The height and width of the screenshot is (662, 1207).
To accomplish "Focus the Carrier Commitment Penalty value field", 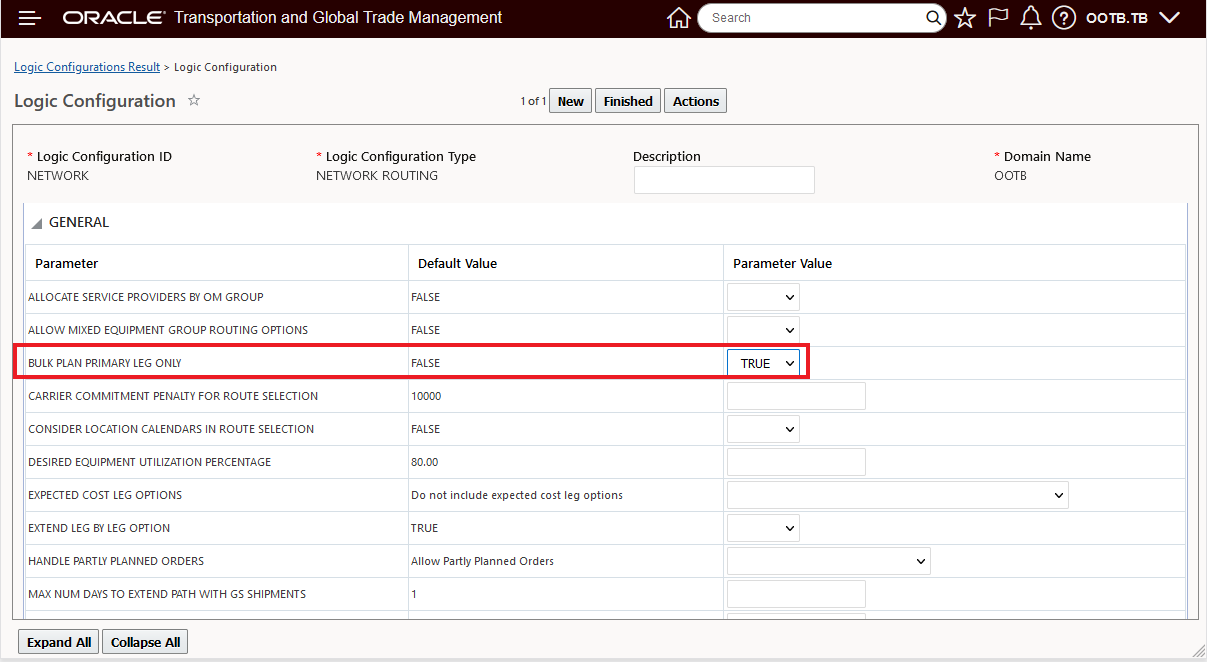I will [x=796, y=396].
